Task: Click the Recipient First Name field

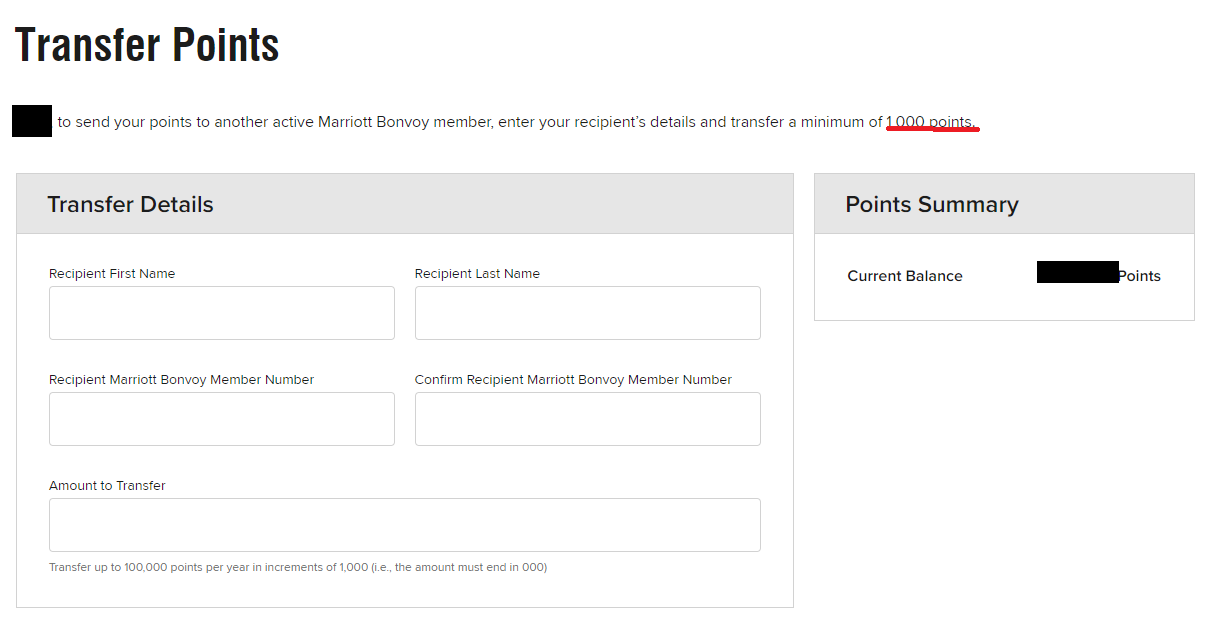Action: (222, 313)
